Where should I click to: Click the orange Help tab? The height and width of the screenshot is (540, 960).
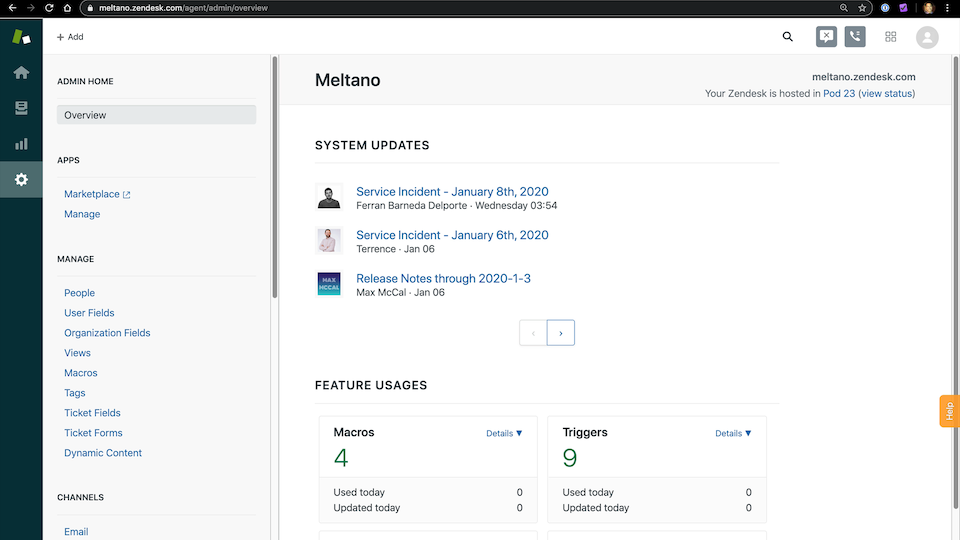tap(949, 411)
